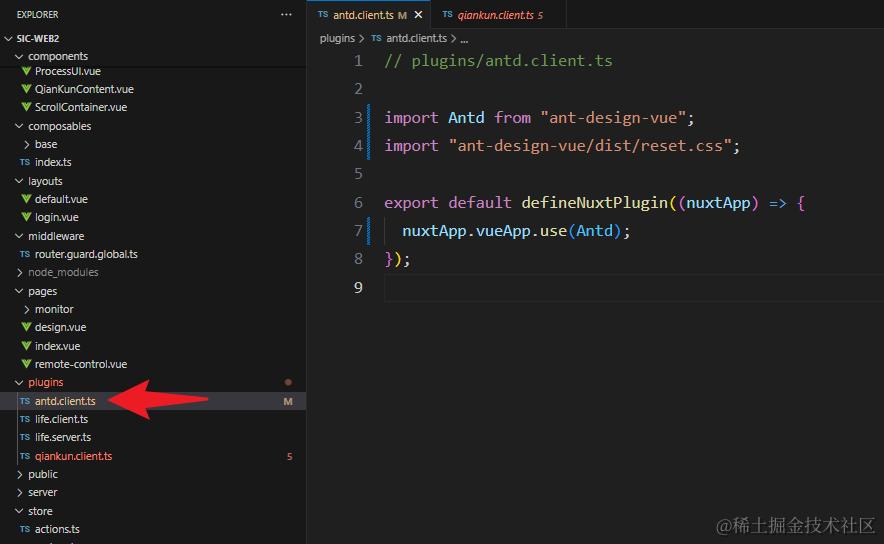Click the TS icon beside life.client.ts
884x544 pixels.
(25, 419)
